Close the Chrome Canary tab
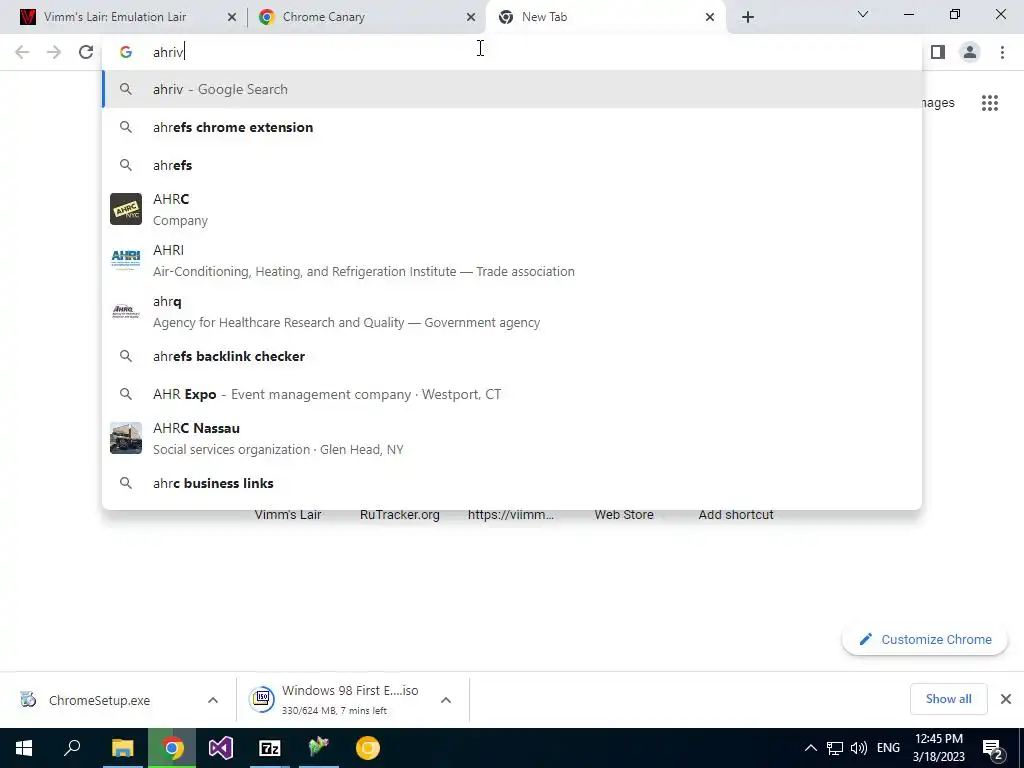Viewport: 1024px width, 768px height. click(x=471, y=17)
